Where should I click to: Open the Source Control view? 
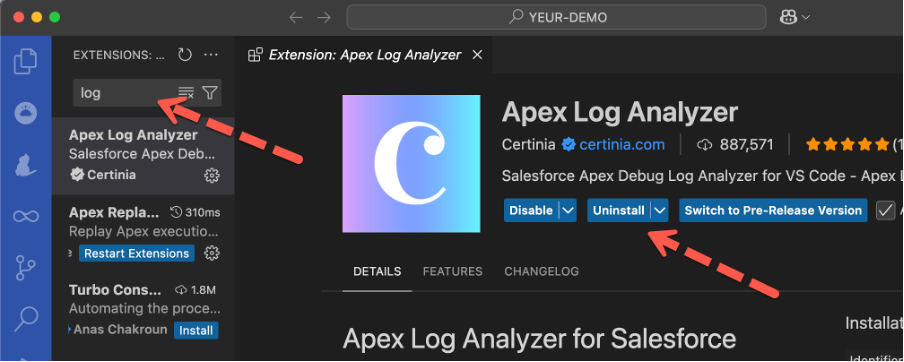click(x=25, y=267)
